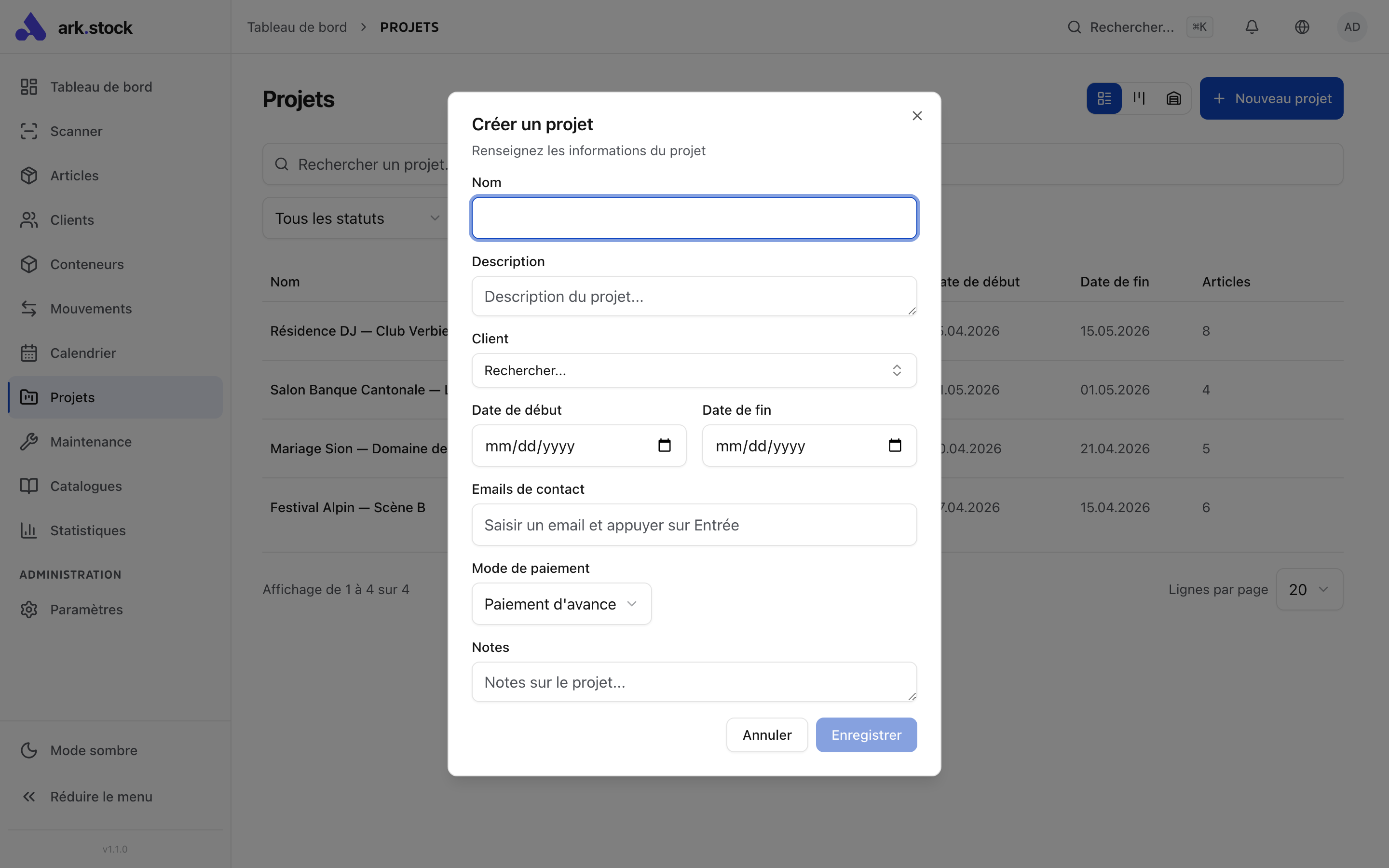Collapse the sidebar with Réduire le menu

pyautogui.click(x=101, y=796)
